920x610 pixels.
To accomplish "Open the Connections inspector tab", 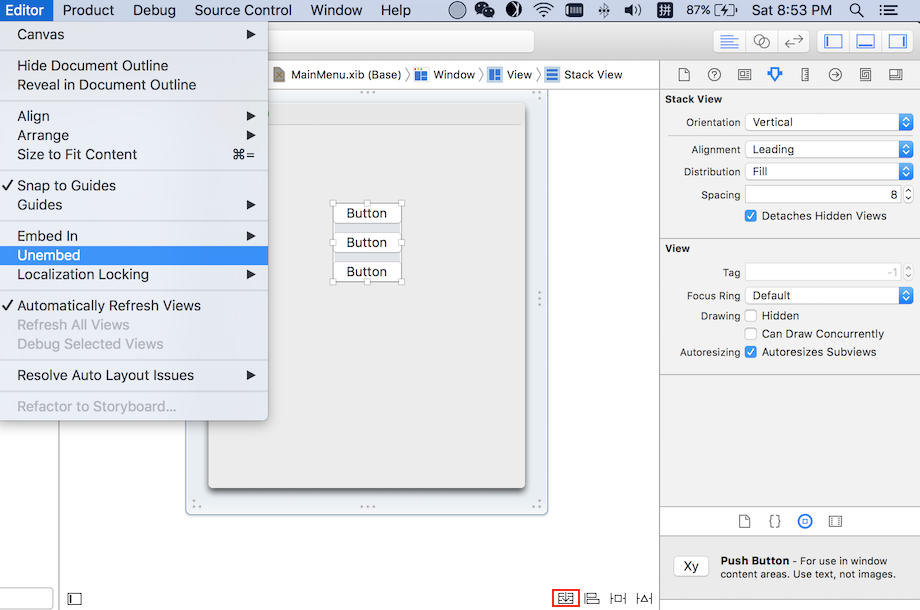I will click(835, 75).
